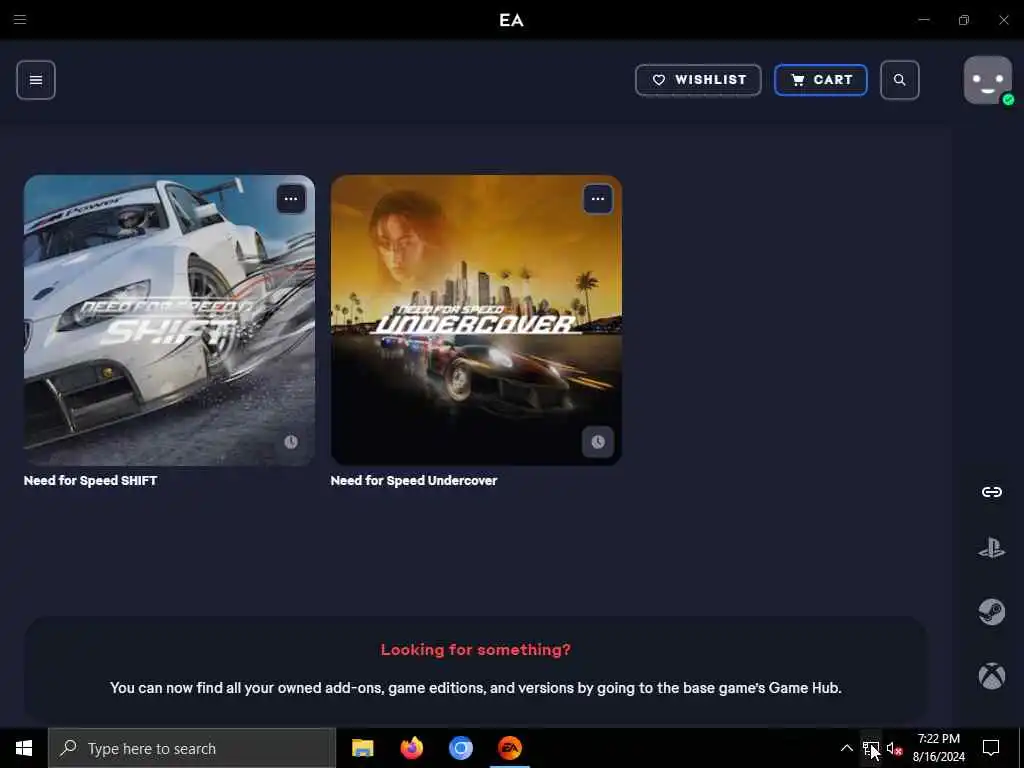Open the Wishlist
Image resolution: width=1024 pixels, height=768 pixels.
(x=698, y=80)
